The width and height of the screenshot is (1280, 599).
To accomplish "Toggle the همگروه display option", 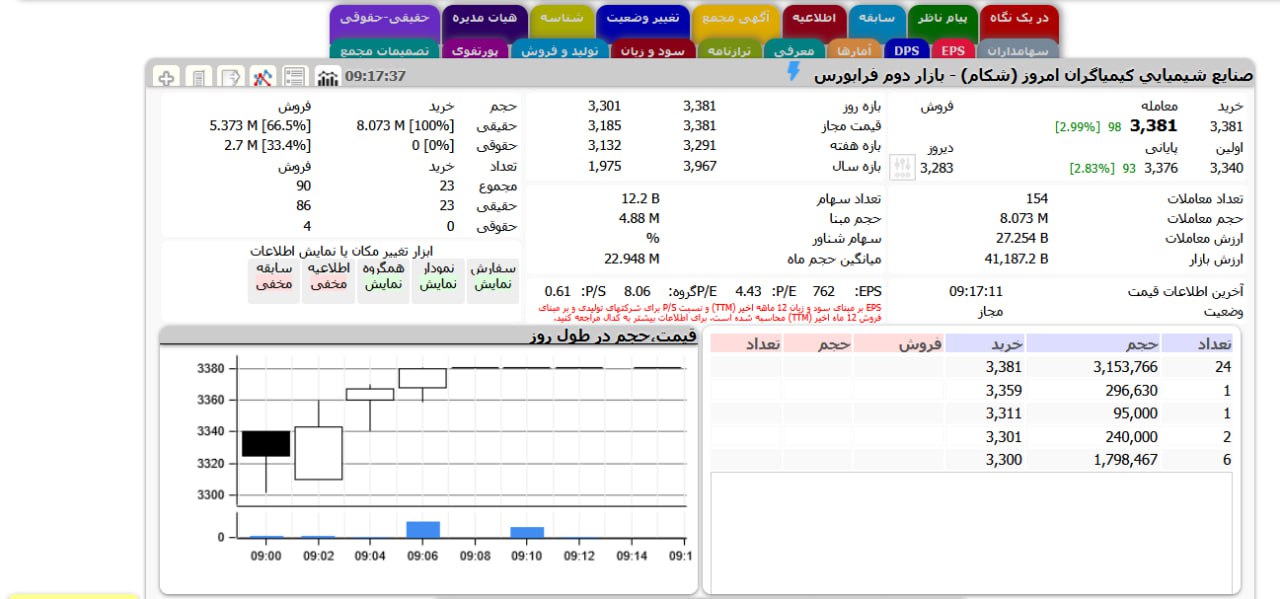I will (x=384, y=276).
